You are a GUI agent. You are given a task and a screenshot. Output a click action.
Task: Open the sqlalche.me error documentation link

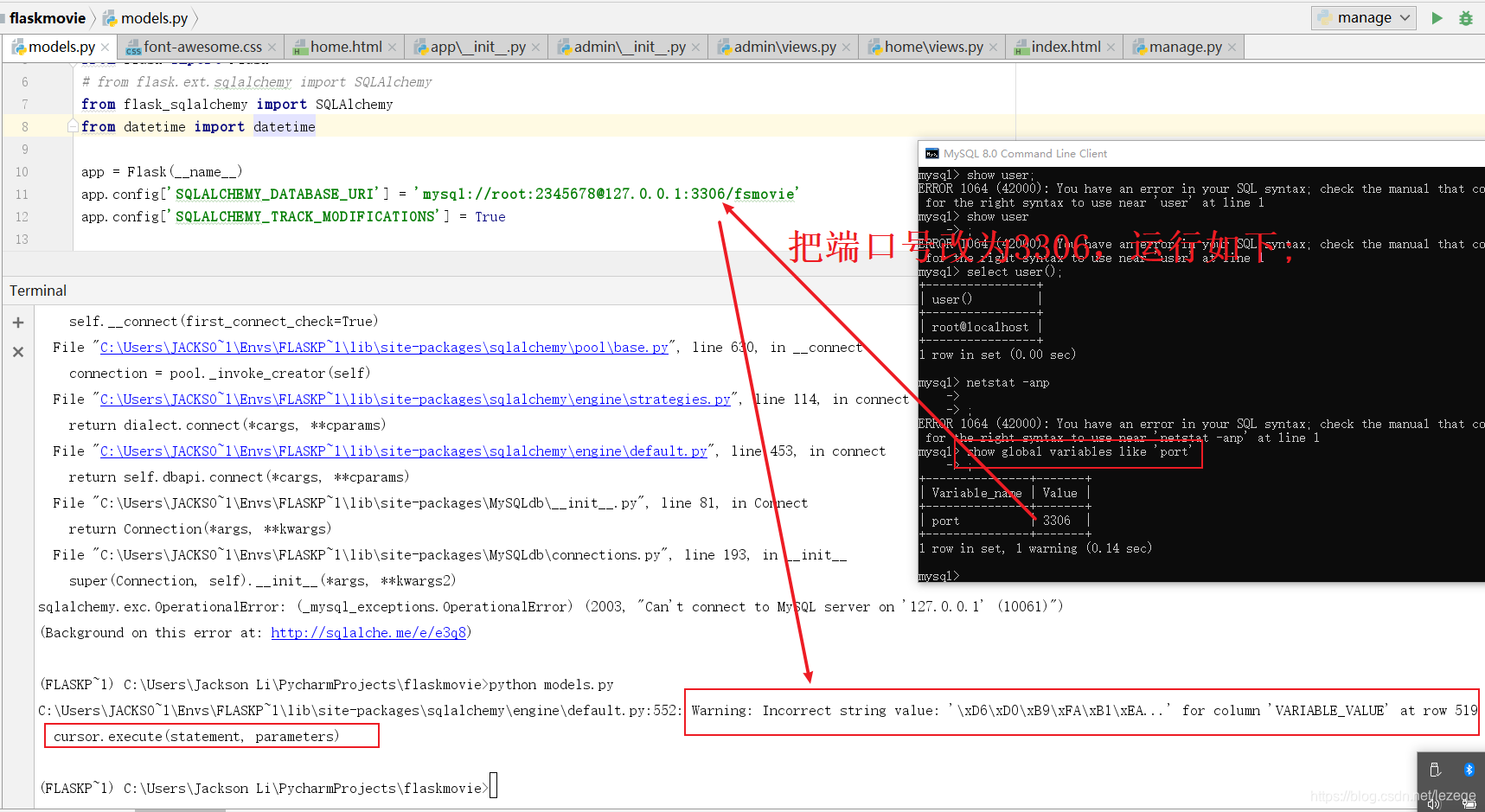coord(368,632)
